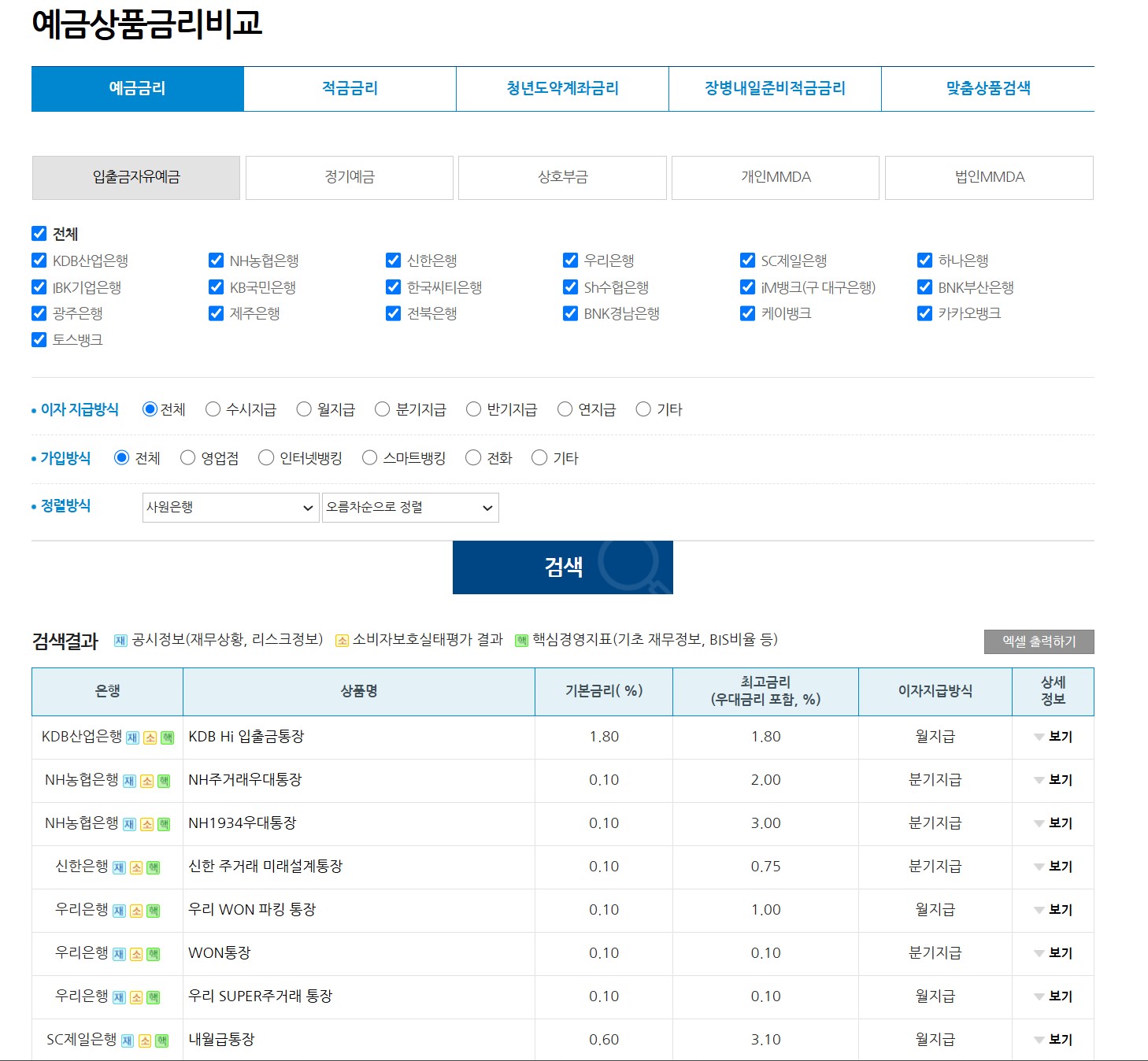The image size is (1148, 1061).
Task: Open the 소 icon in NH1934우대통장 row
Action: [x=146, y=825]
